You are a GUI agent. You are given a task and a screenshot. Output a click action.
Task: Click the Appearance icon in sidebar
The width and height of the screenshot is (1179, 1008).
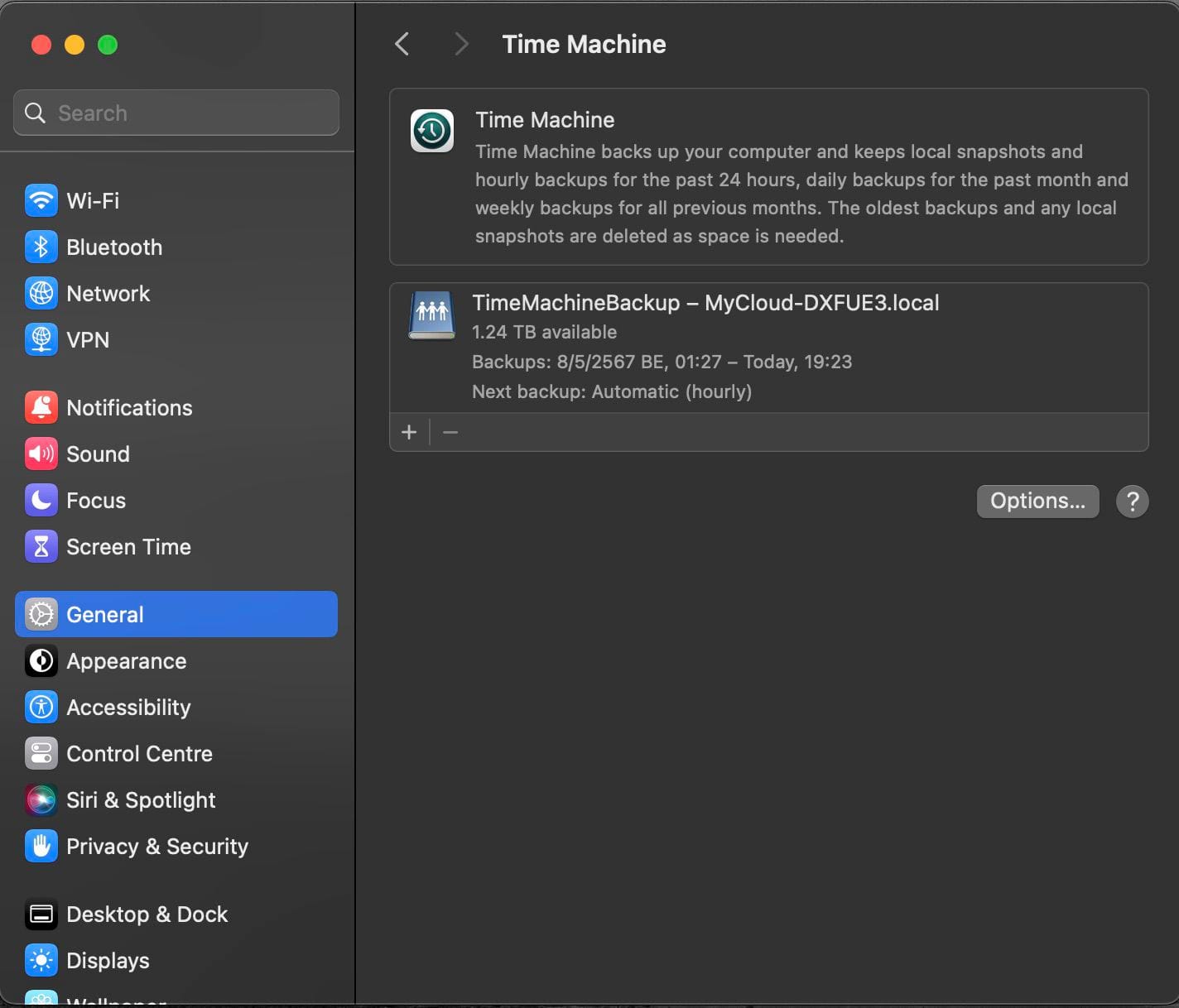coord(41,660)
